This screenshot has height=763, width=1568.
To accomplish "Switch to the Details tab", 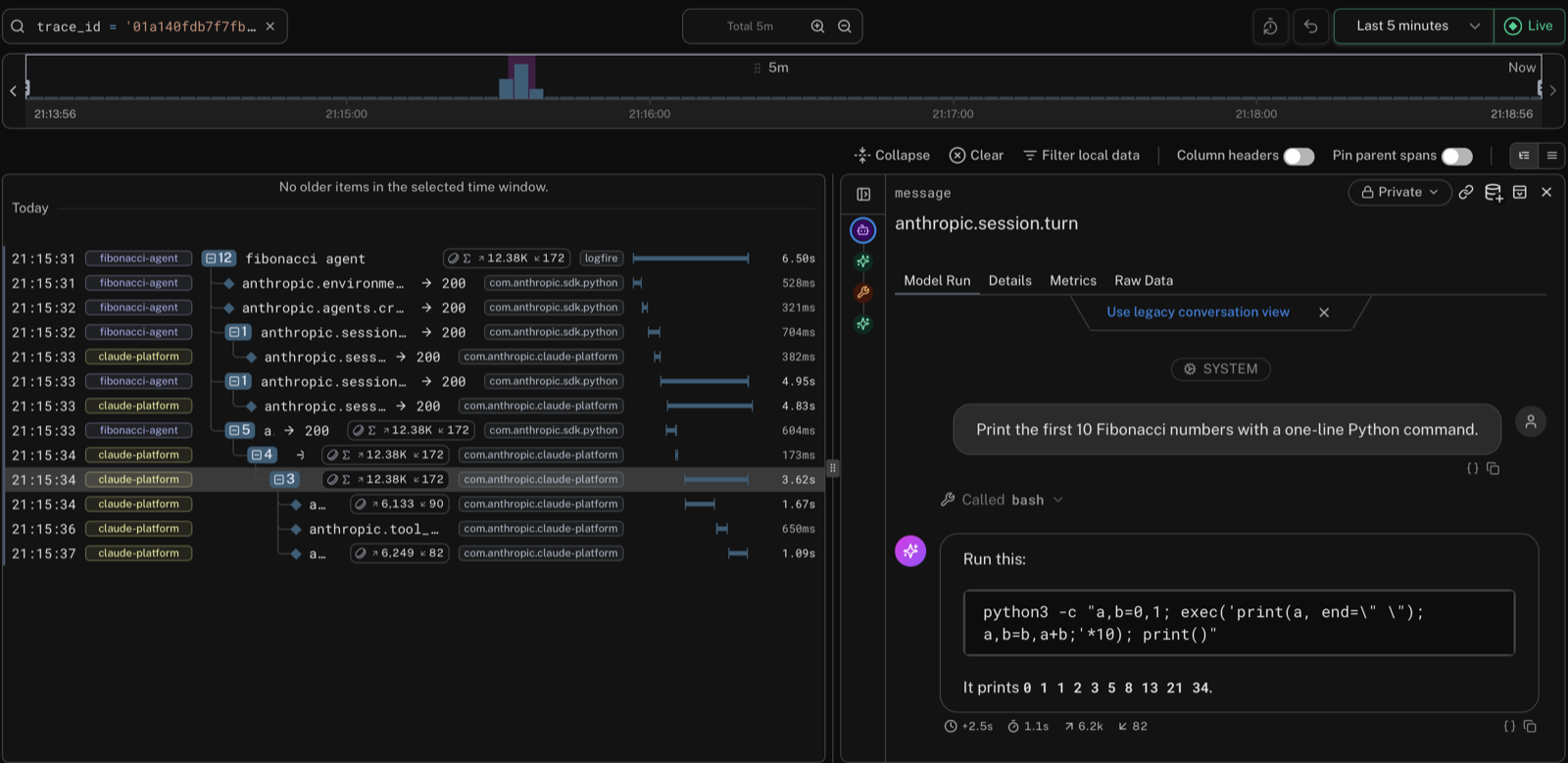I will pos(1009,280).
